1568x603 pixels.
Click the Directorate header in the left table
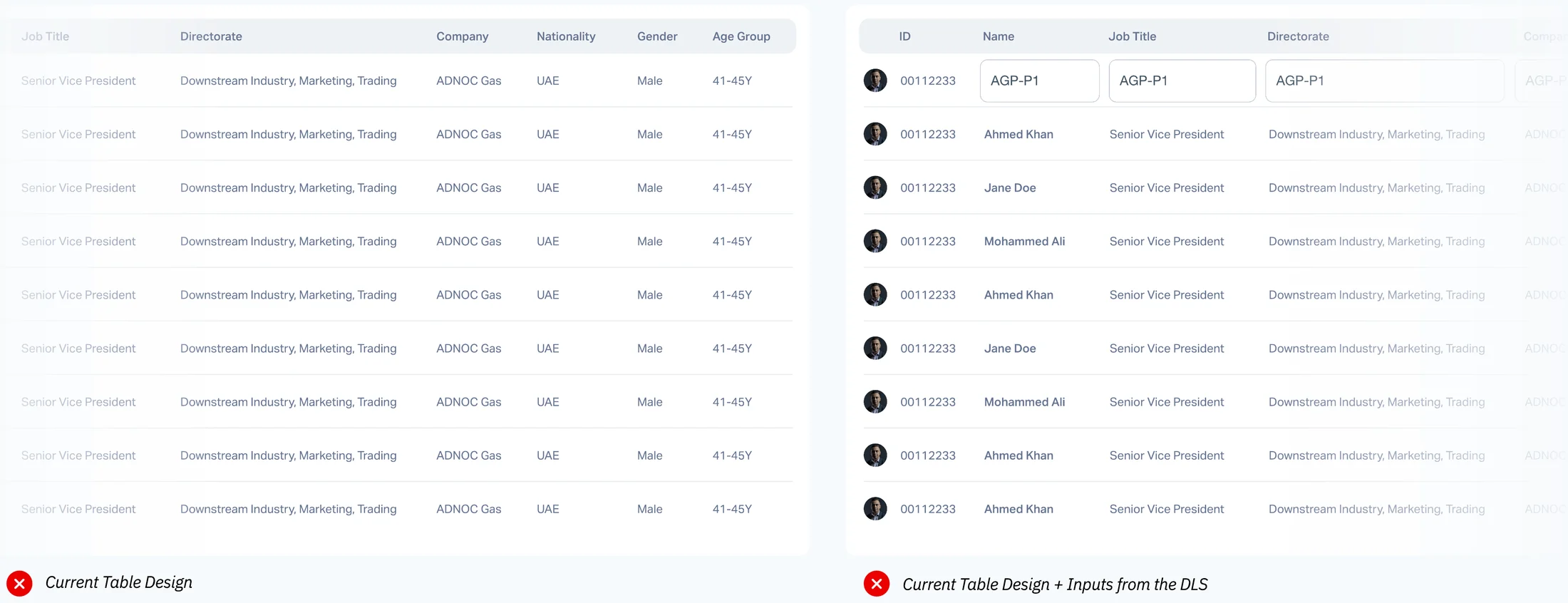[211, 36]
